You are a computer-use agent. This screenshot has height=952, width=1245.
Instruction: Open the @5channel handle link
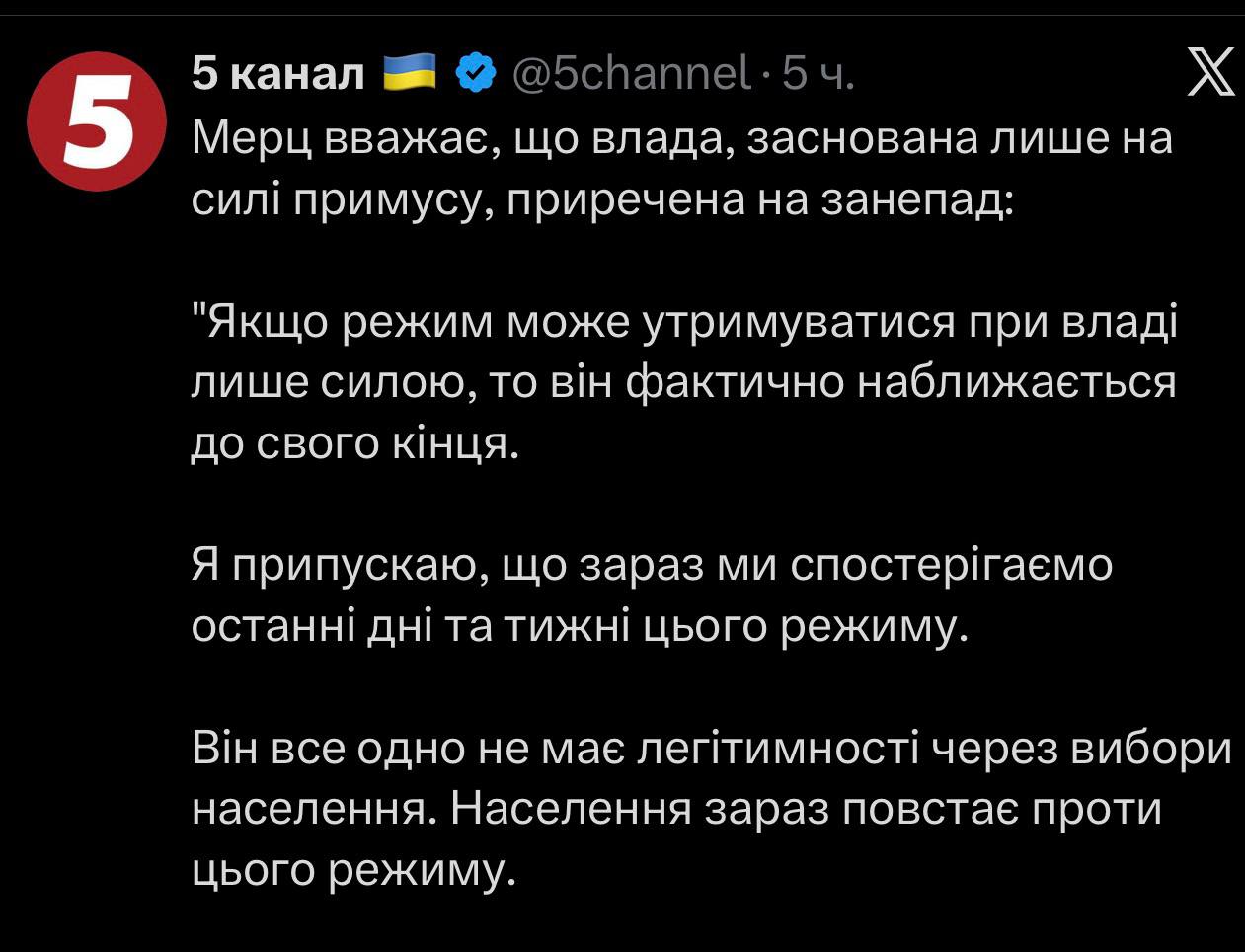click(x=629, y=73)
